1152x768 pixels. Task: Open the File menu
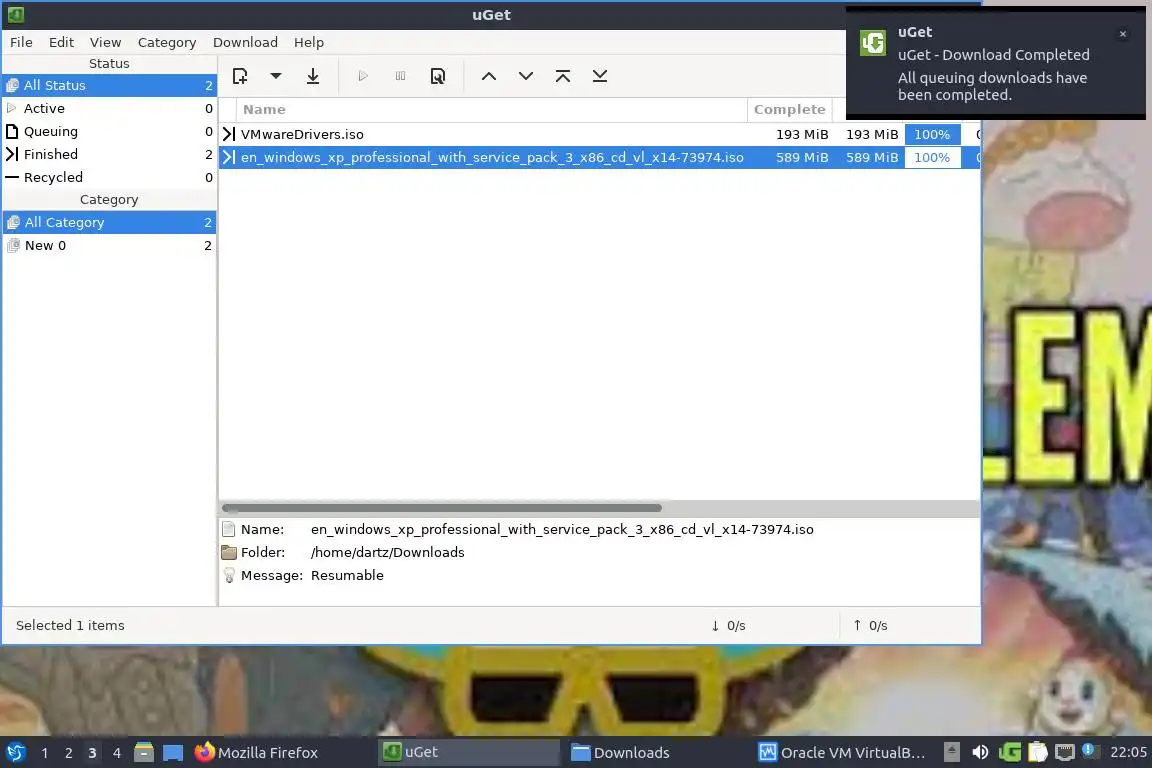click(x=21, y=42)
